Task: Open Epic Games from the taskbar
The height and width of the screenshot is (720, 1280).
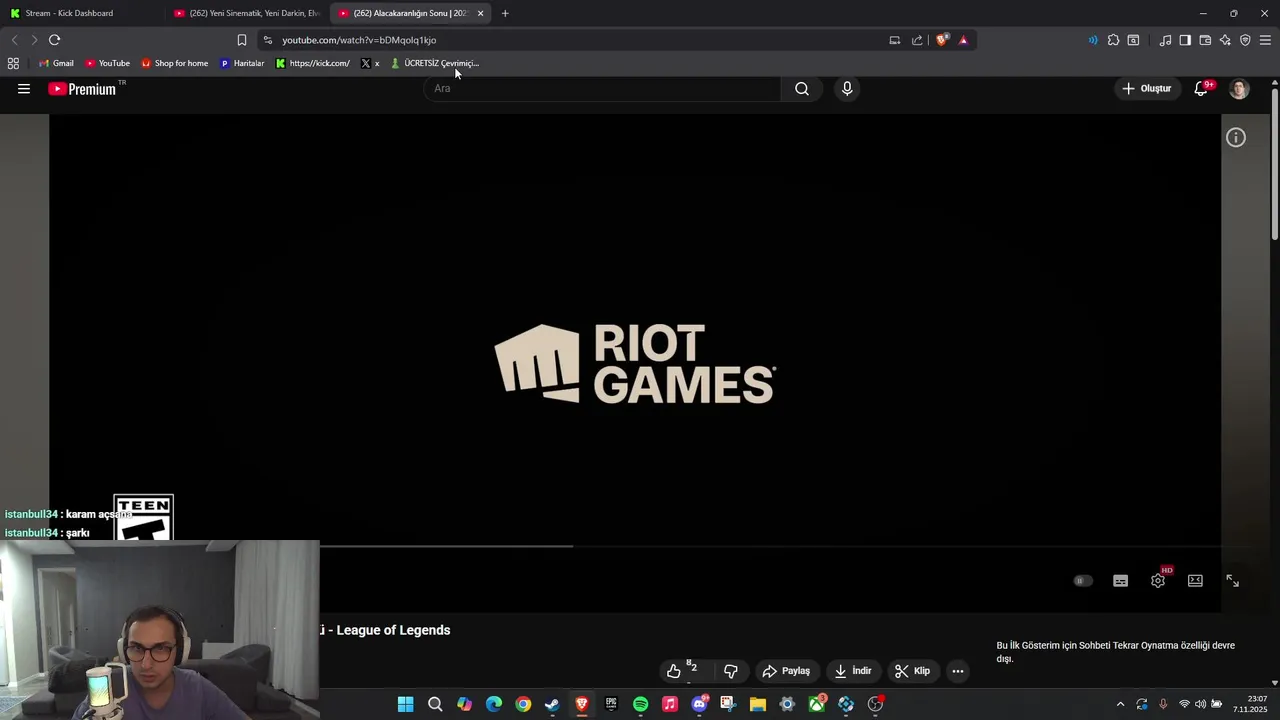Action: coord(611,704)
